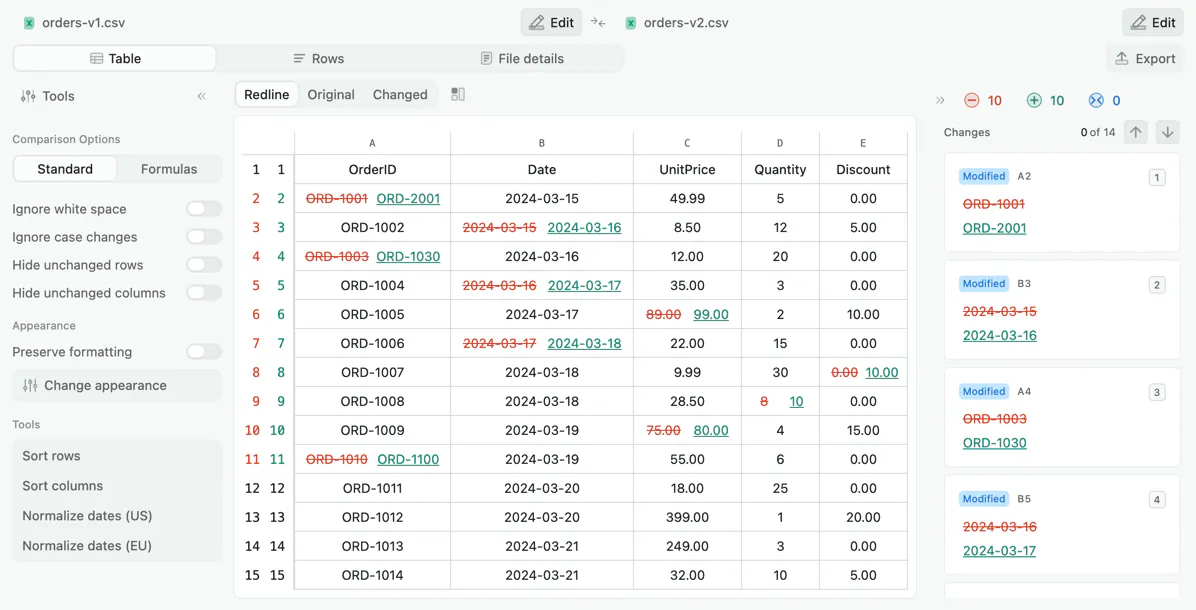Viewport: 1196px width, 610px height.
Task: Click the orders-v2.csv file icon
Action: [x=631, y=23]
